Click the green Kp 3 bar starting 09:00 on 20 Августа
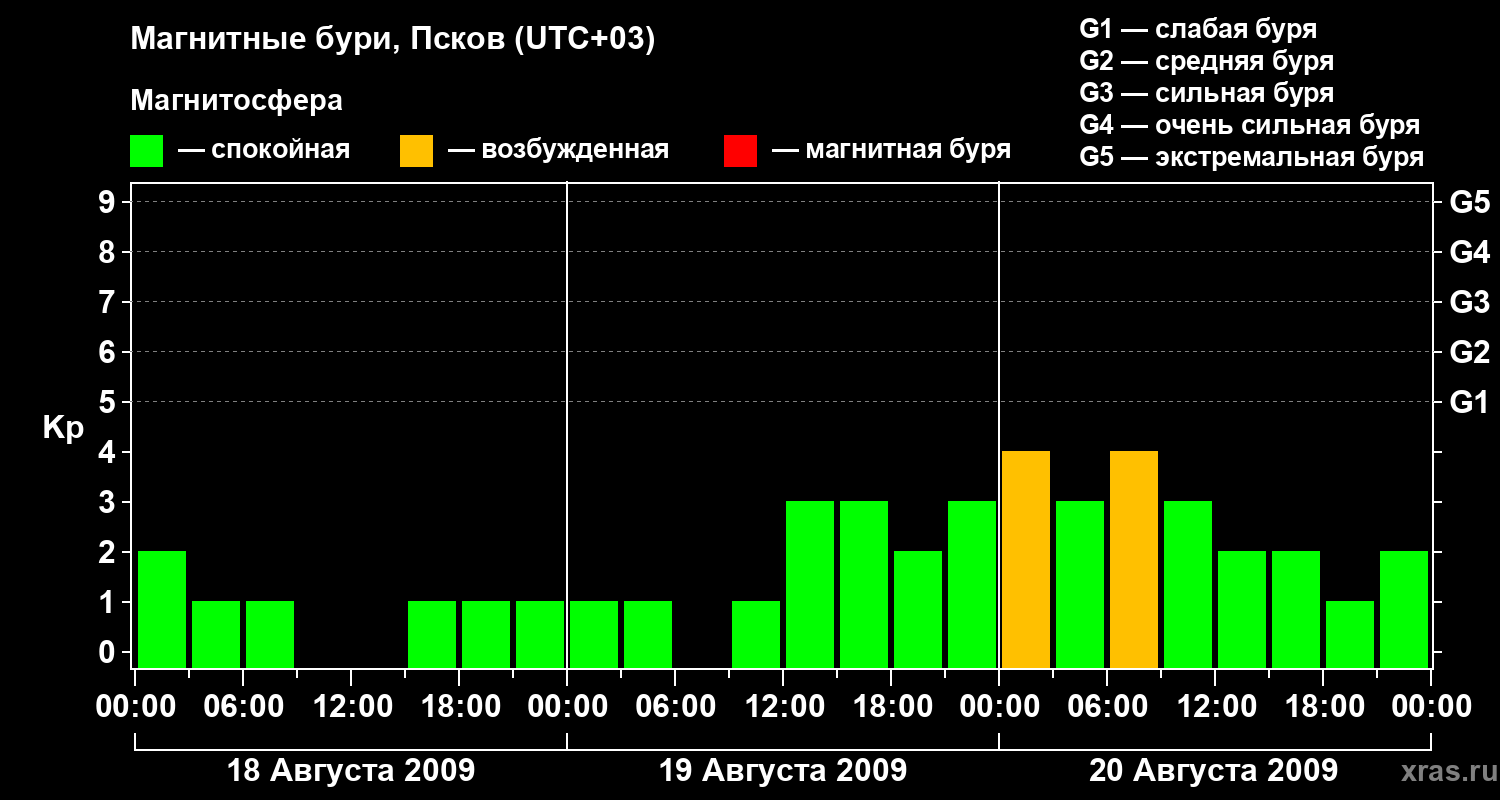Viewport: 1500px width, 800px height. coord(1188,584)
